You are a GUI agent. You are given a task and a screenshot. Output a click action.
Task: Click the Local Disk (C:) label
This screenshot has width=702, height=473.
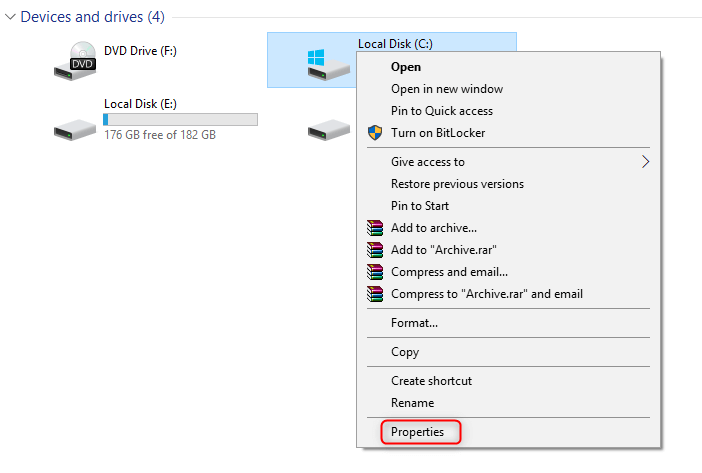(395, 44)
